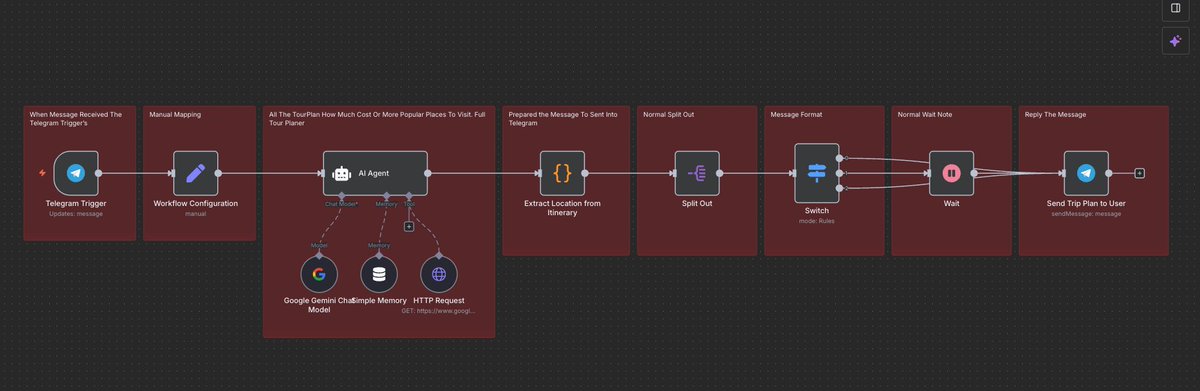Open the Extract Location from Itinerary node

562,173
